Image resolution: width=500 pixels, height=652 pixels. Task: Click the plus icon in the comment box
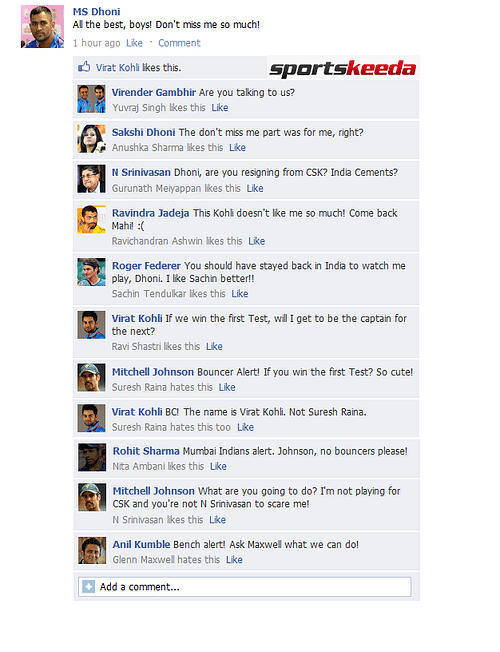pyautogui.click(x=88, y=587)
